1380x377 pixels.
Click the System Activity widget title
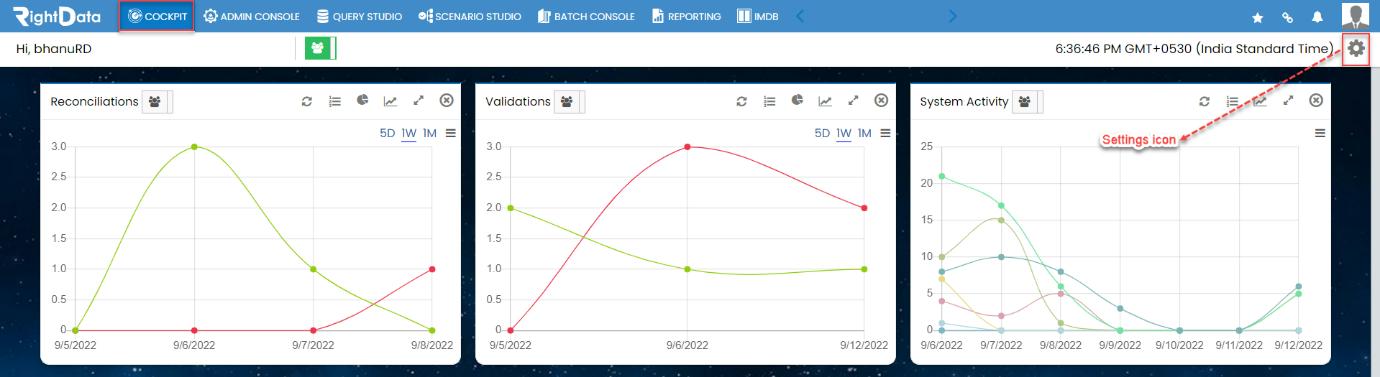pyautogui.click(x=964, y=101)
